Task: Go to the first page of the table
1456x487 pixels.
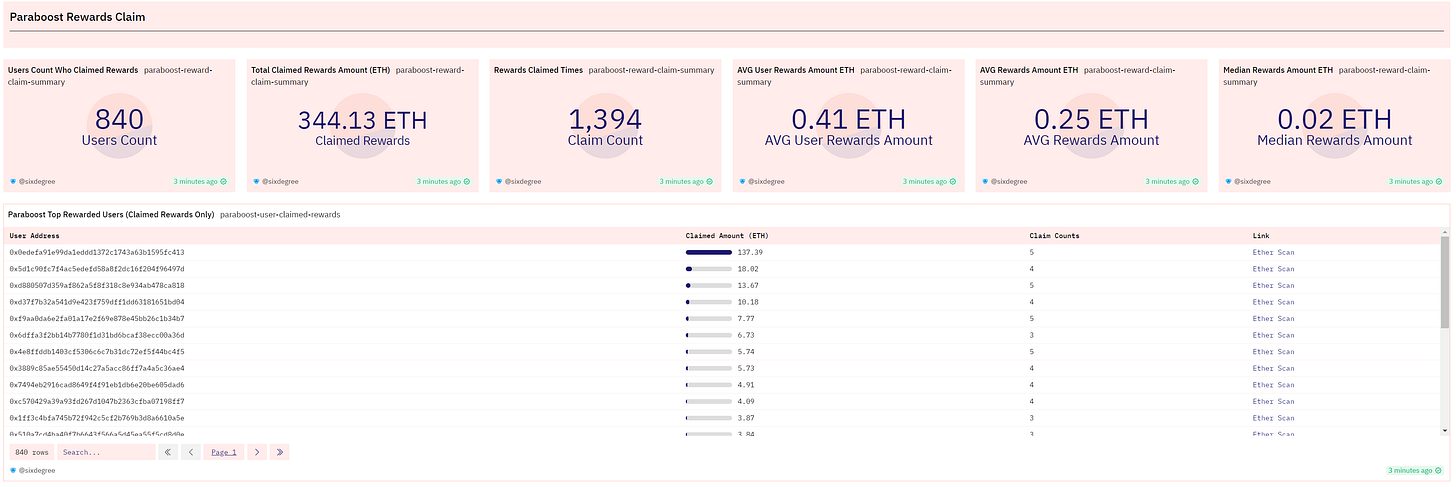Action: 169,452
